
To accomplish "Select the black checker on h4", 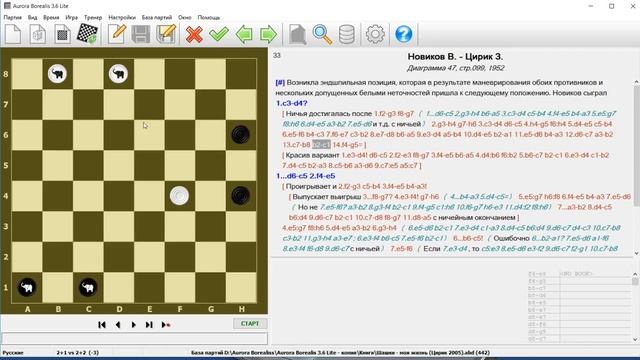I will click(241, 196).
